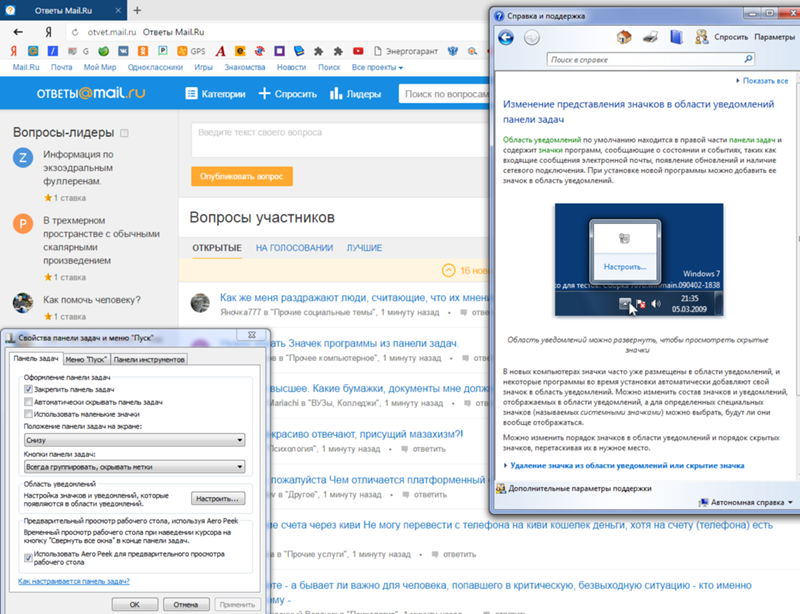Open question 'Как же меня раздражают люди'
The width and height of the screenshot is (800, 614).
click(x=354, y=298)
